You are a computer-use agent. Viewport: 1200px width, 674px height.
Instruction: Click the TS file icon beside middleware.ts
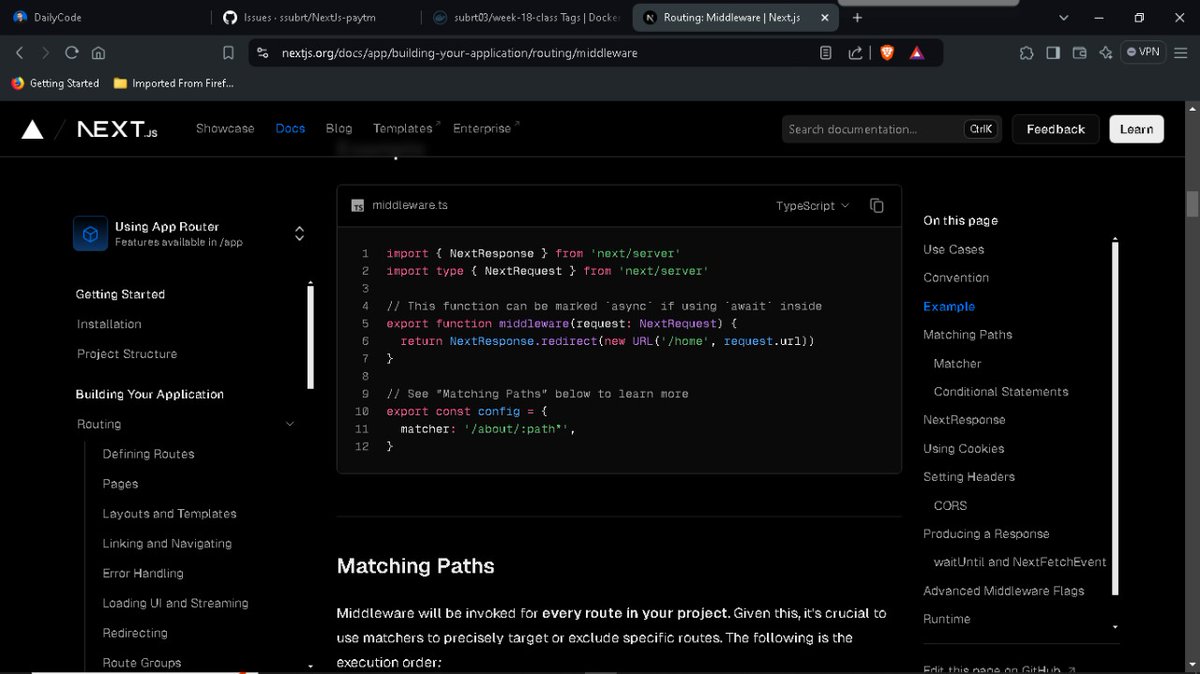[x=358, y=206]
